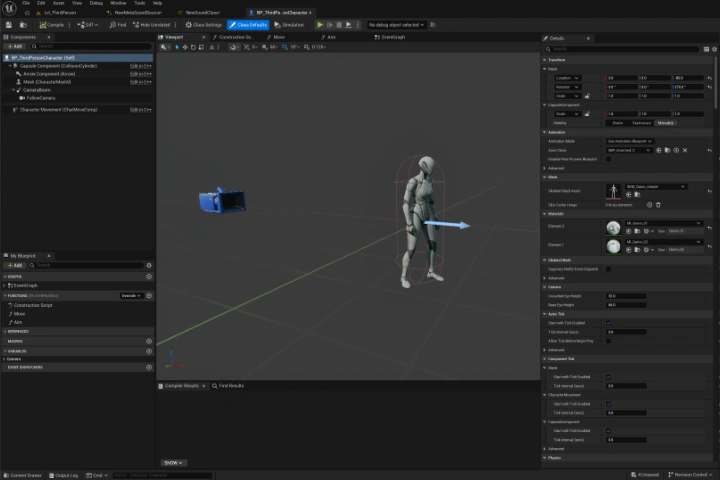Collapse the Transform section
The image size is (720, 480).
pos(545,60)
